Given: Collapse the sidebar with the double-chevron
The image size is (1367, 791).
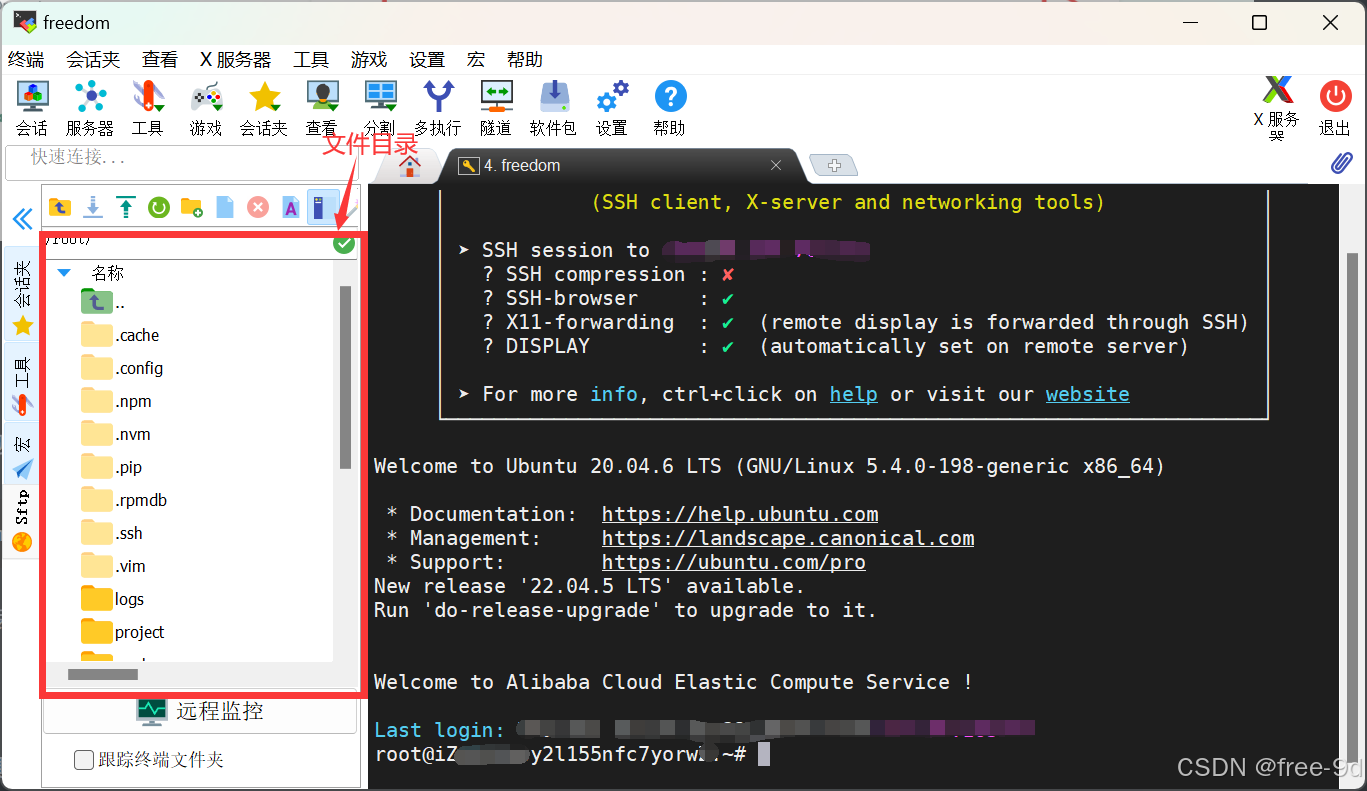Looking at the screenshot, I should [x=21, y=218].
